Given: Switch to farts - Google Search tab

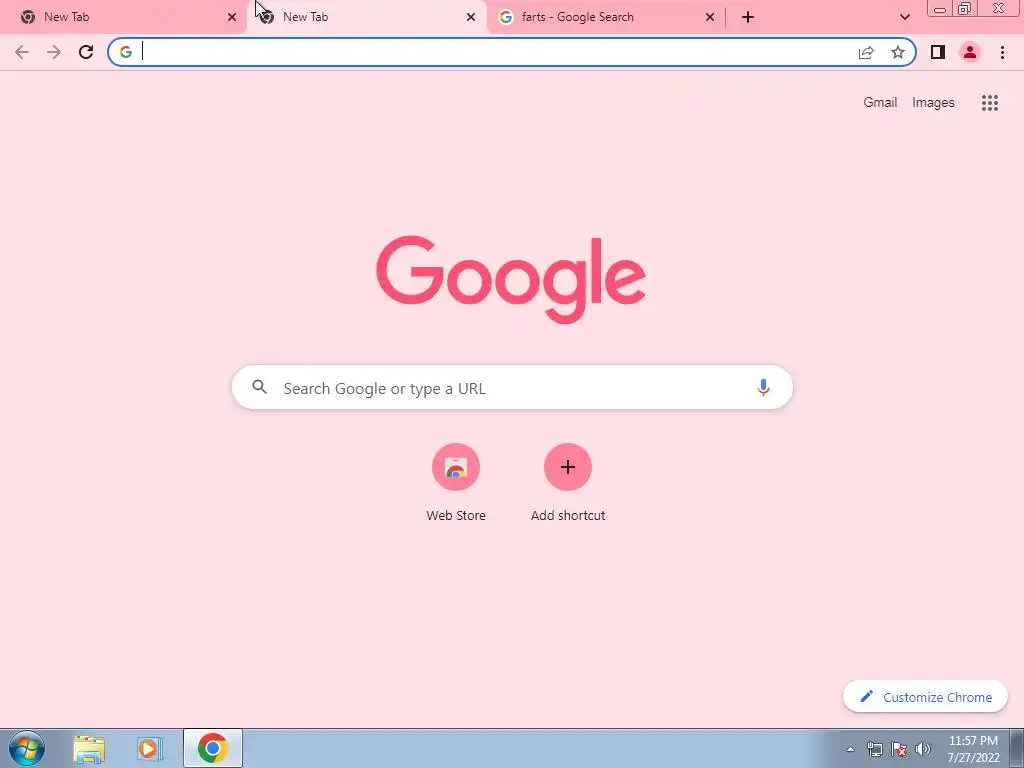Looking at the screenshot, I should 605,17.
